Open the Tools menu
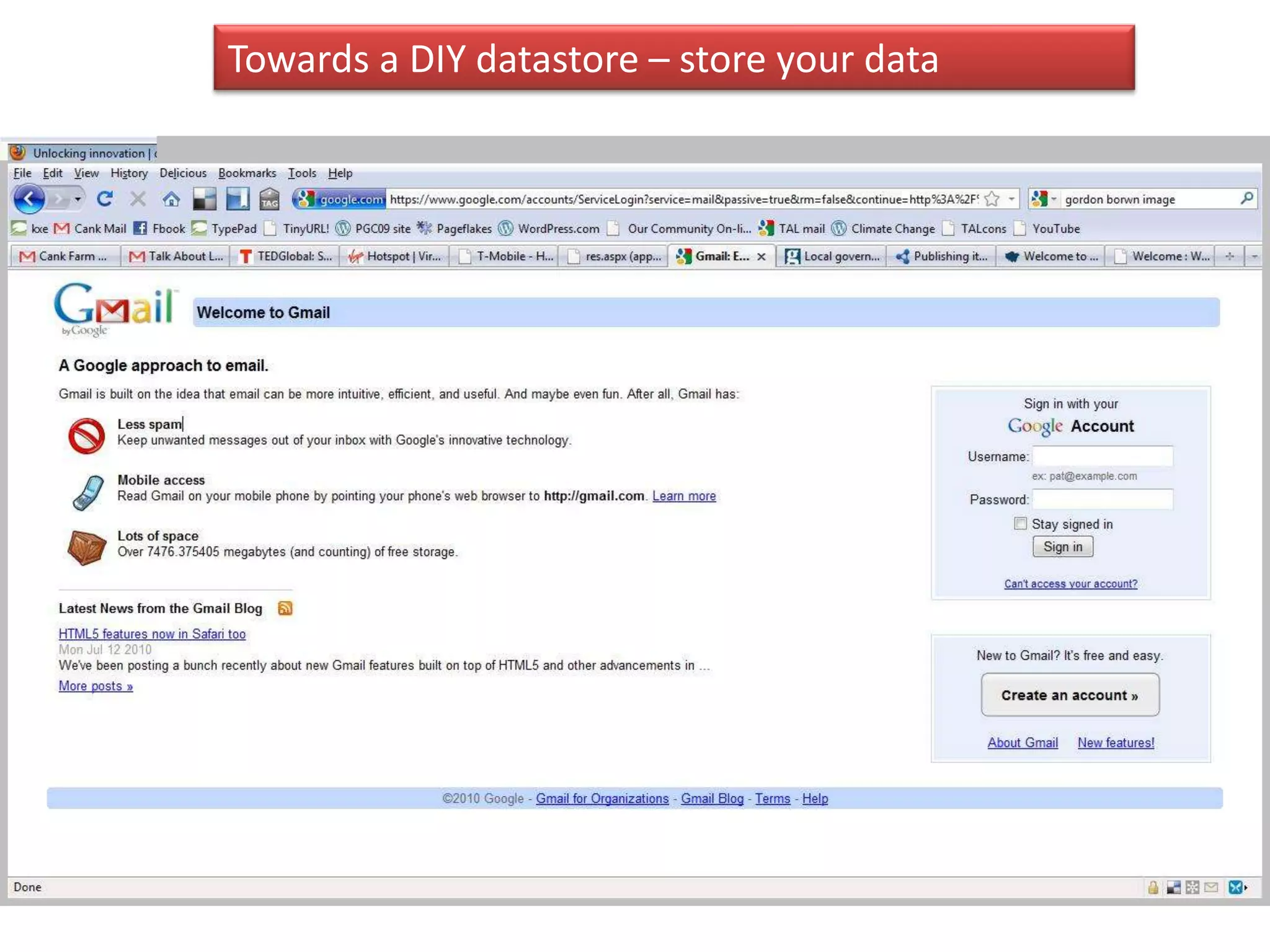This screenshot has width=1270, height=952. point(302,173)
